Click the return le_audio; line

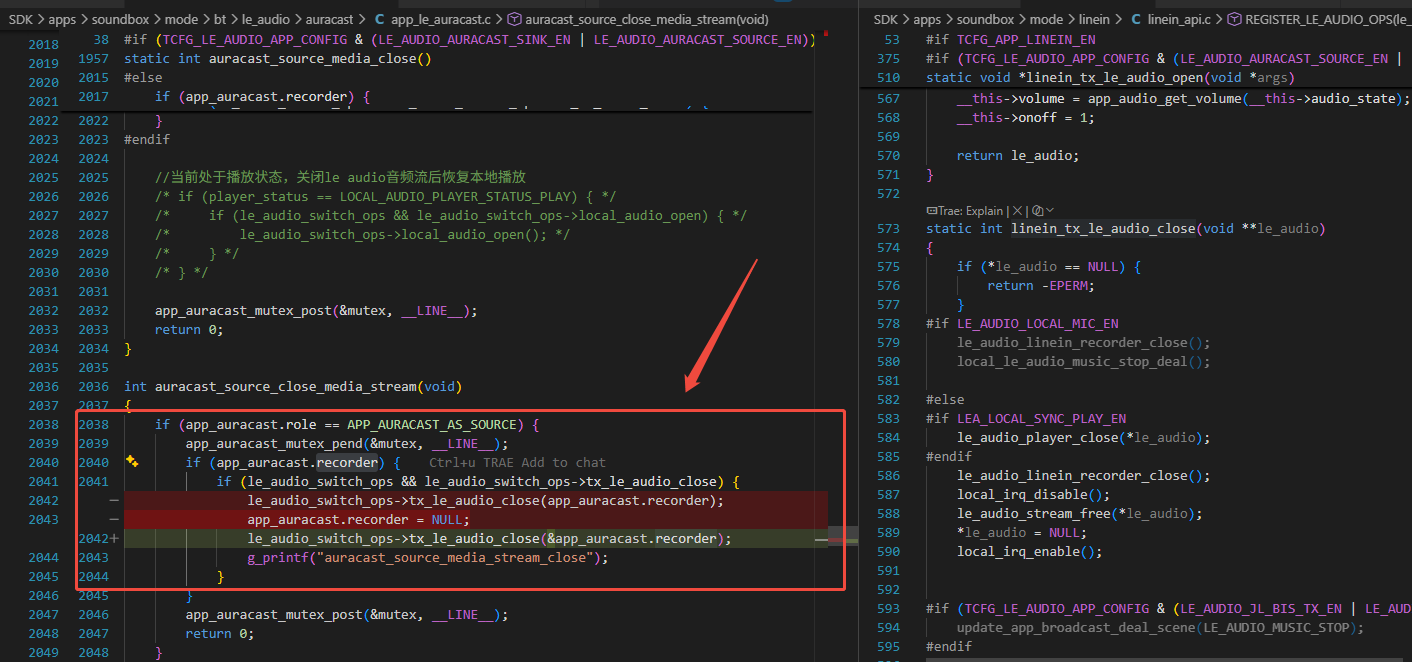[x=1018, y=156]
